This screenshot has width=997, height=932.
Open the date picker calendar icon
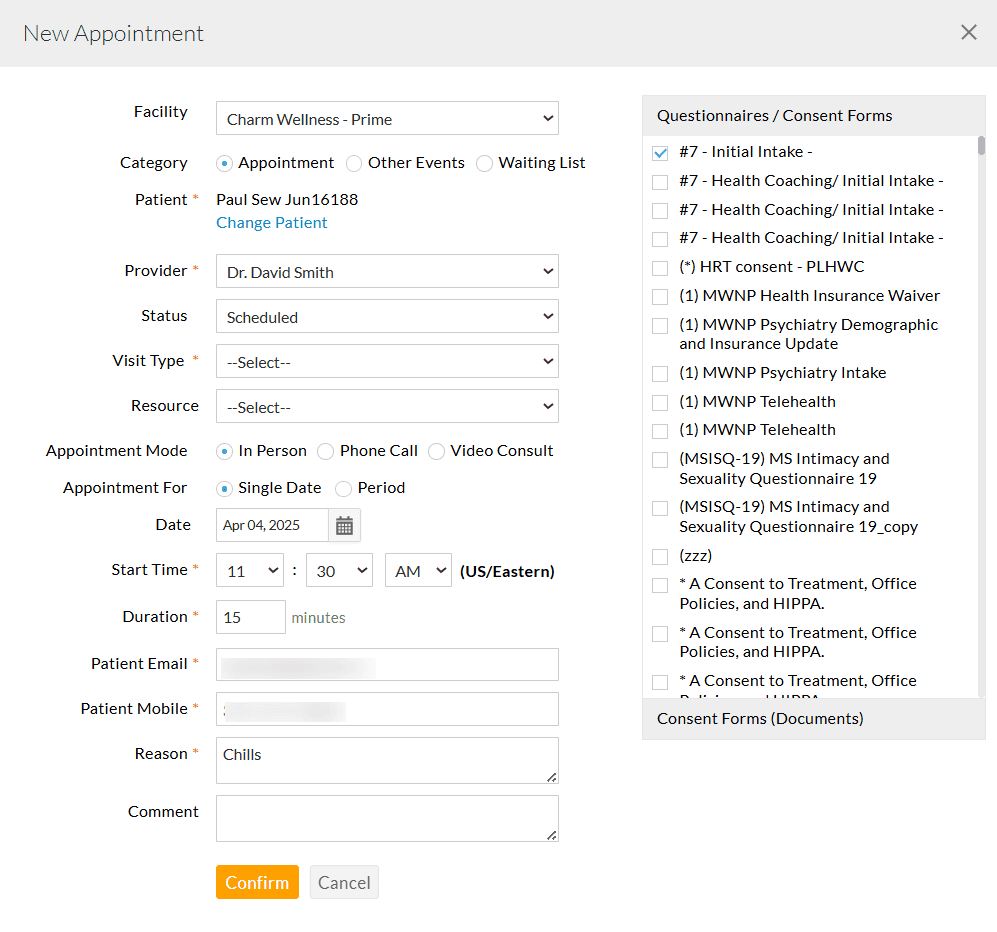click(x=344, y=524)
